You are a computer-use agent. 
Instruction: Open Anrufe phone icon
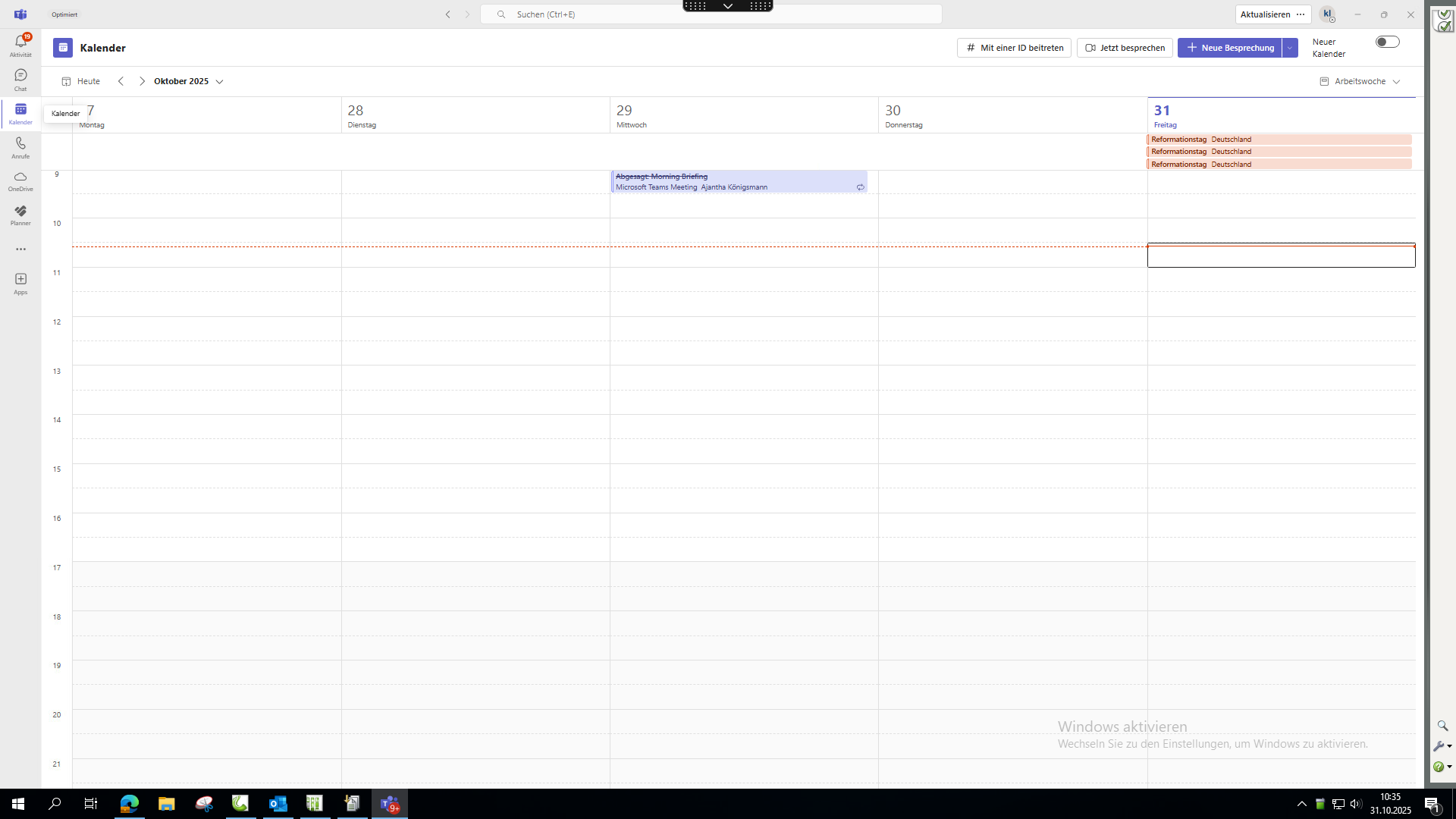click(x=20, y=146)
